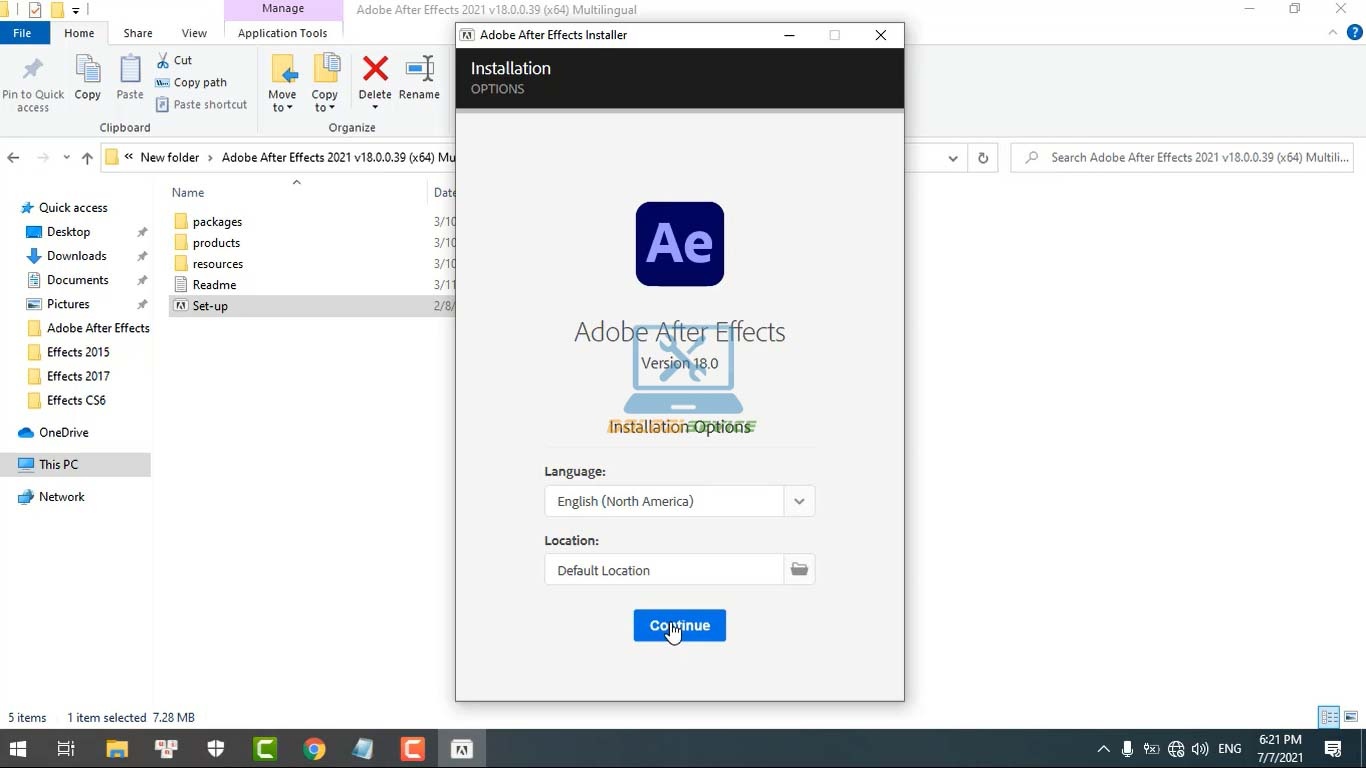Click the Cut command
Screen dimensions: 1366x768
[x=174, y=60]
